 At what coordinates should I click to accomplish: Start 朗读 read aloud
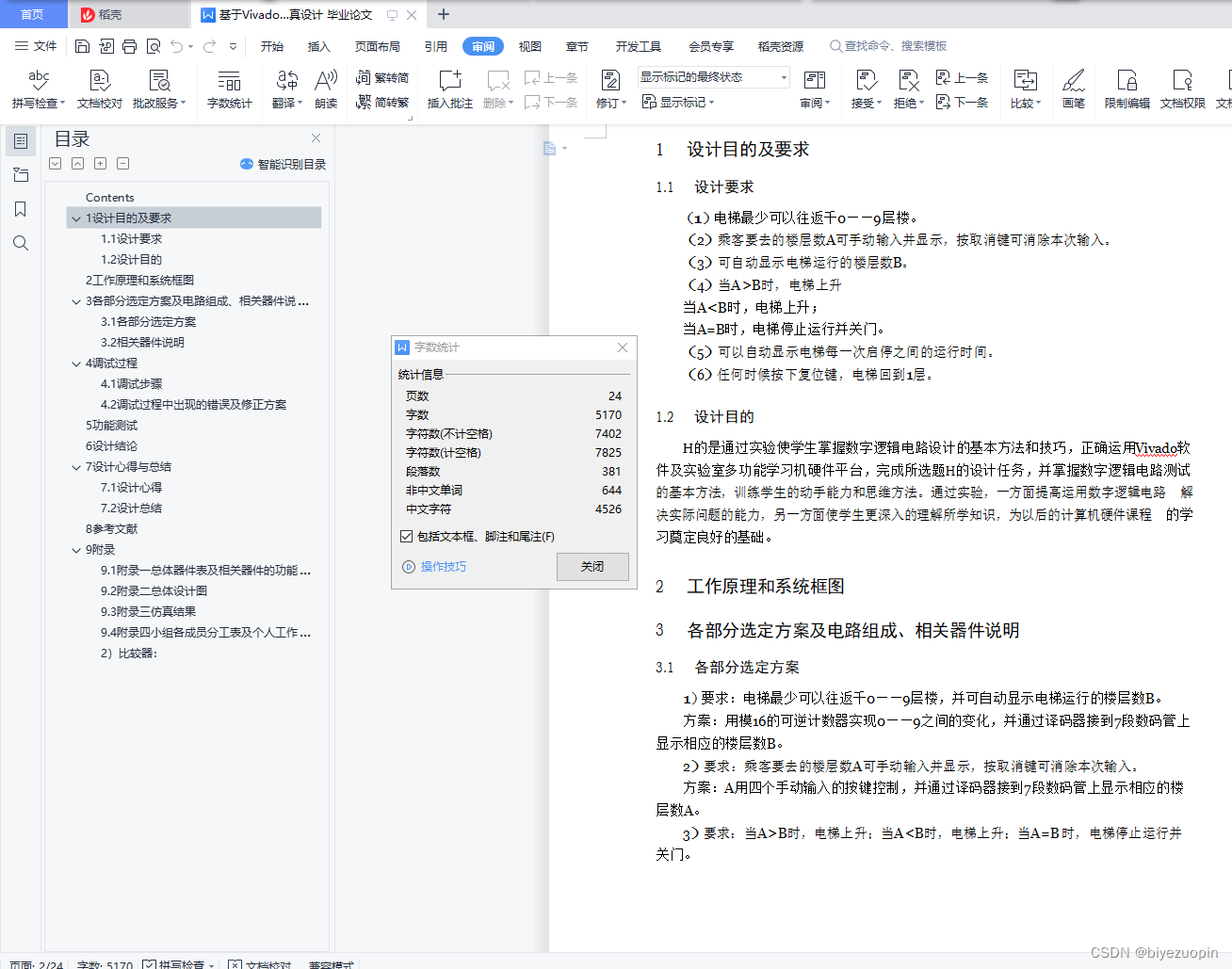325,89
